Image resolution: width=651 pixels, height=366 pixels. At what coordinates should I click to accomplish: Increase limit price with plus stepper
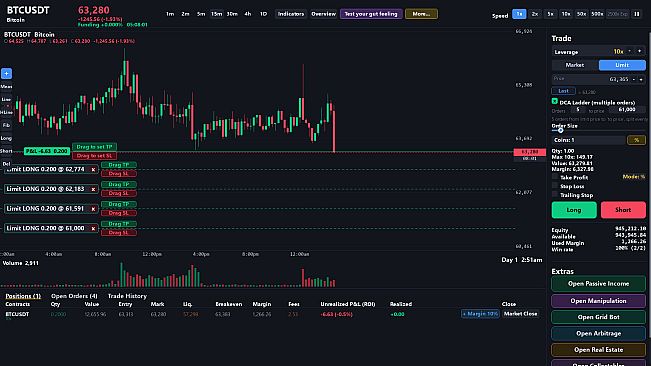point(641,79)
